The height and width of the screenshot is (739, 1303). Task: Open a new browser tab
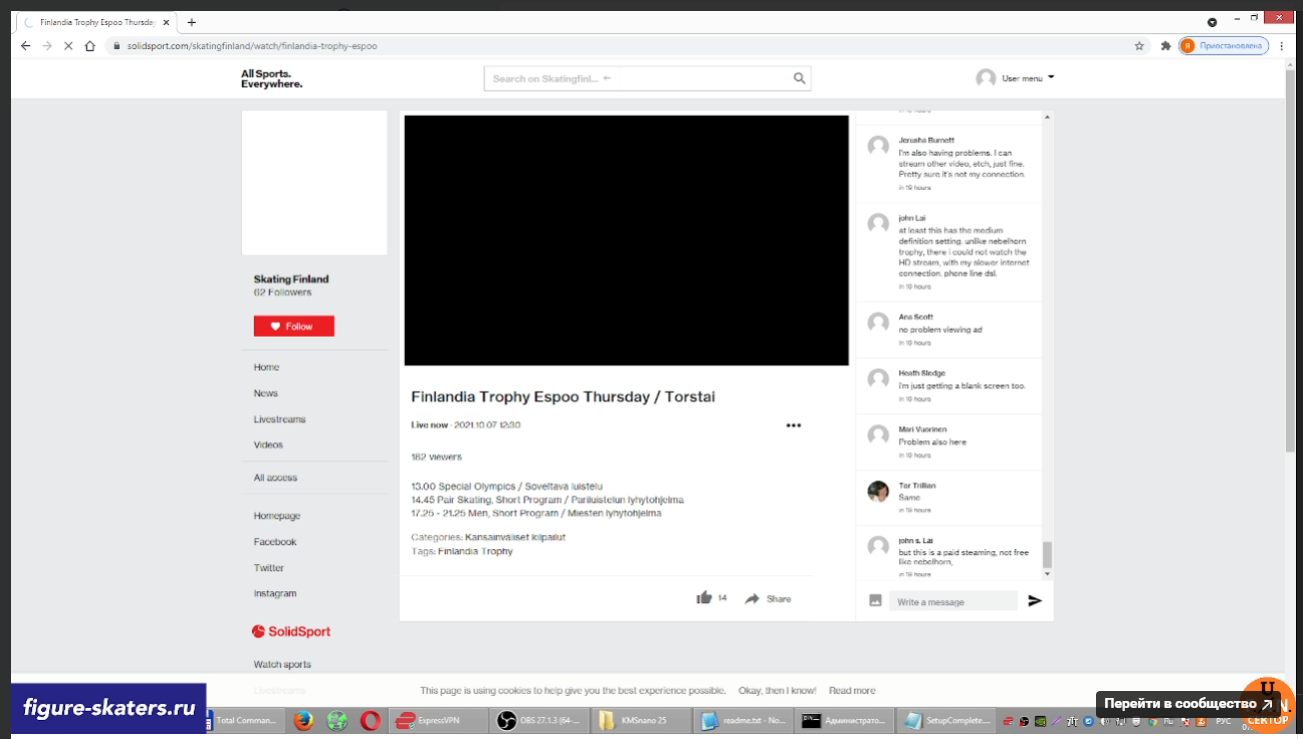point(191,22)
